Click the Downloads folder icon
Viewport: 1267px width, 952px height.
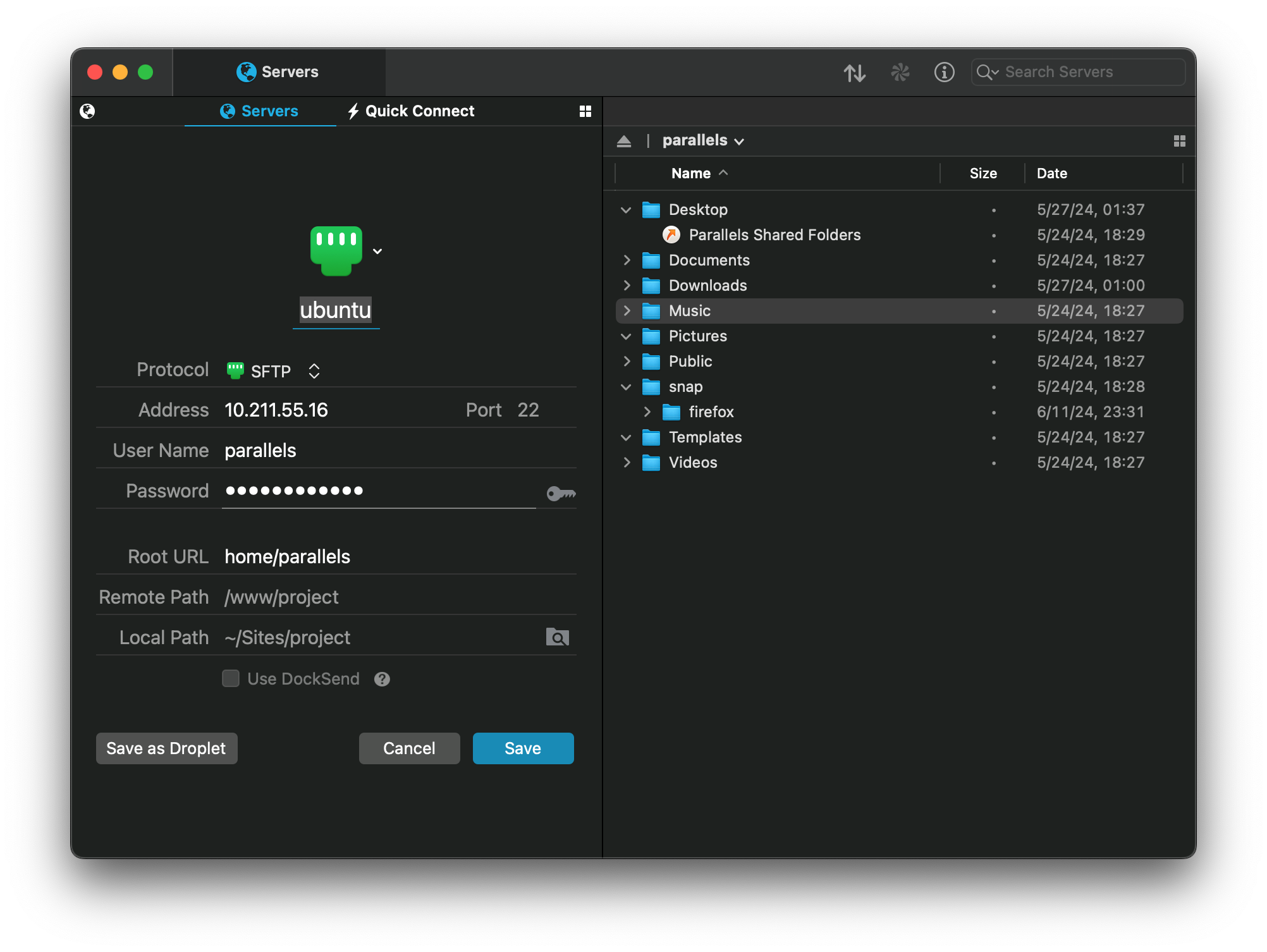point(651,286)
